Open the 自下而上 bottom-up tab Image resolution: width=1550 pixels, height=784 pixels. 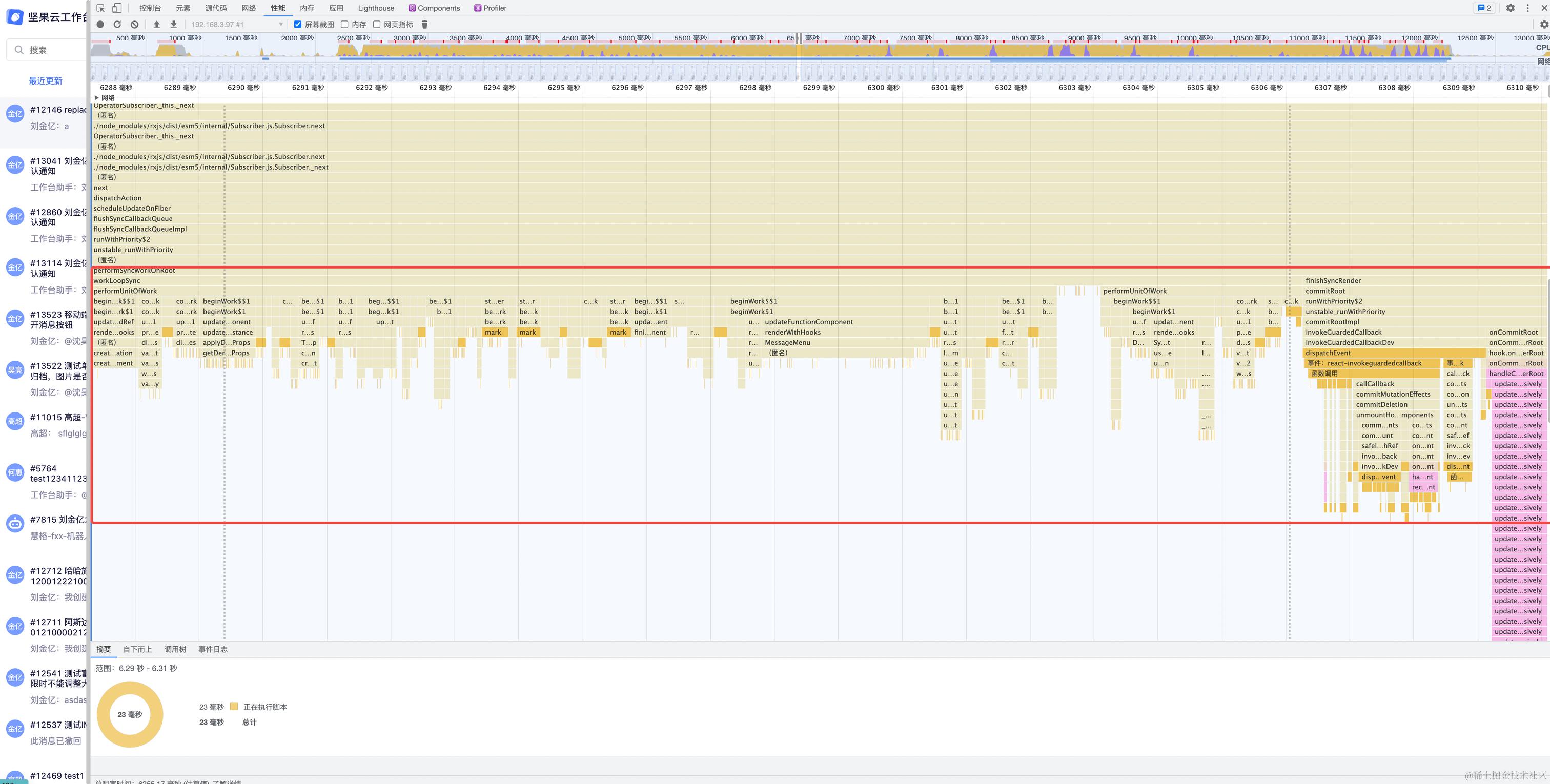[137, 649]
